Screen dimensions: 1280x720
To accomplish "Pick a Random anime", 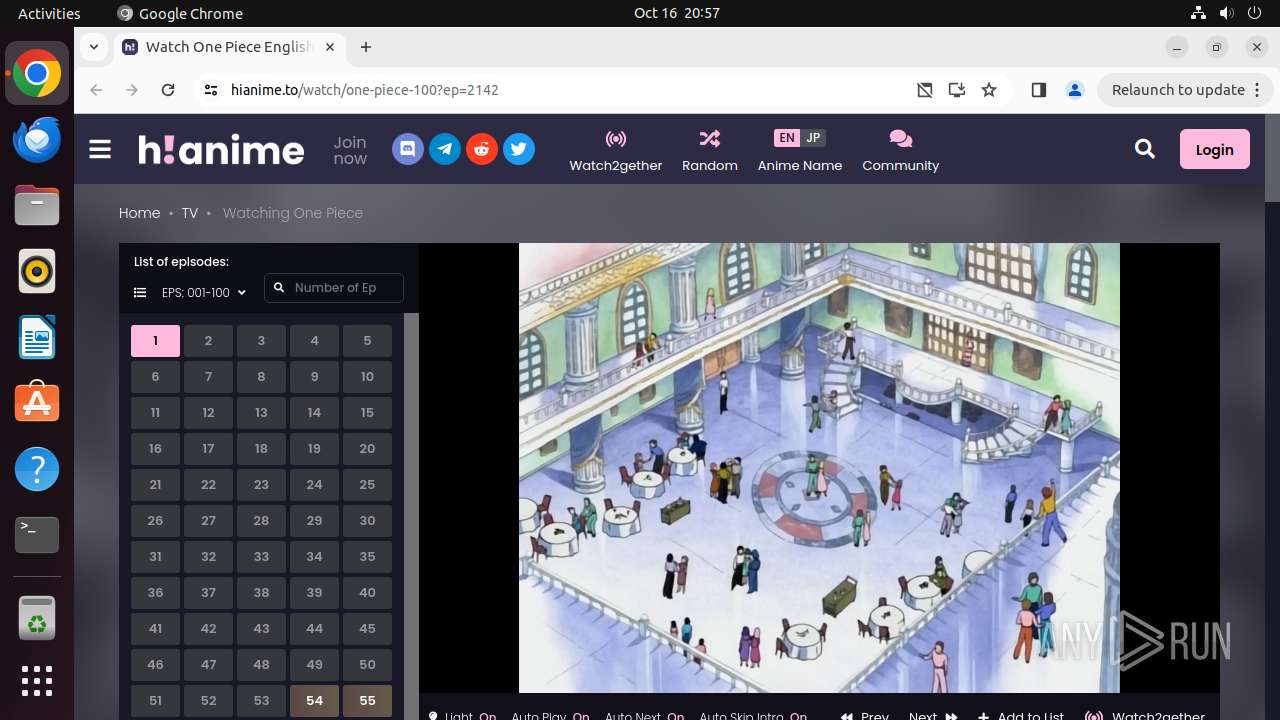I will click(x=710, y=150).
